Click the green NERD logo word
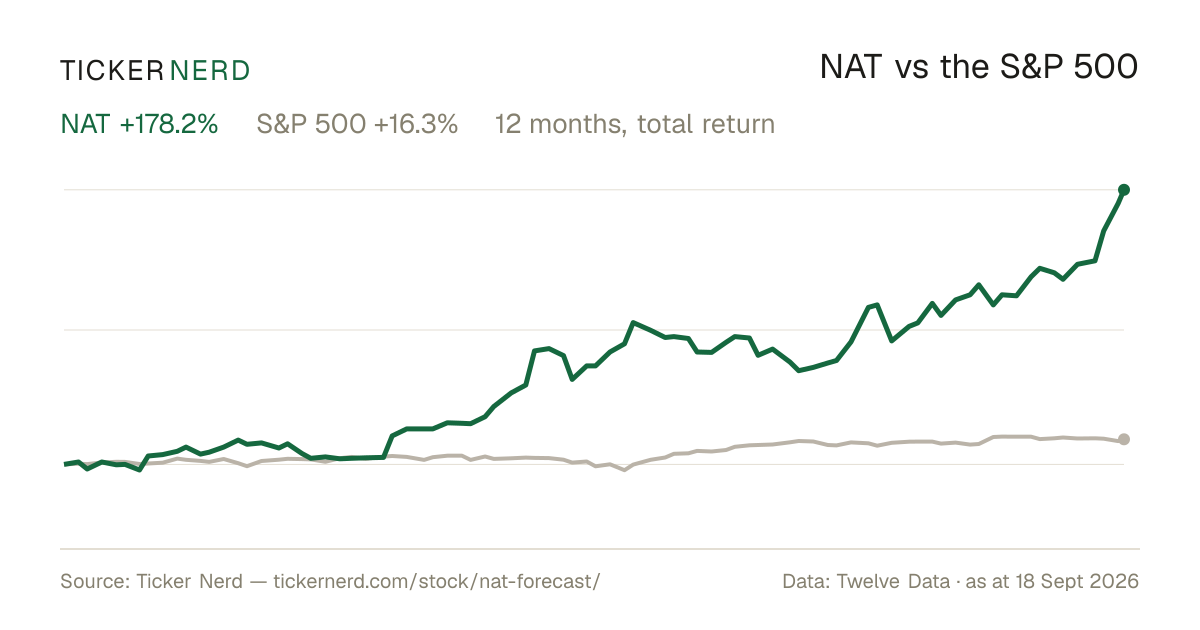Image resolution: width=1200 pixels, height=630 pixels. (210, 70)
